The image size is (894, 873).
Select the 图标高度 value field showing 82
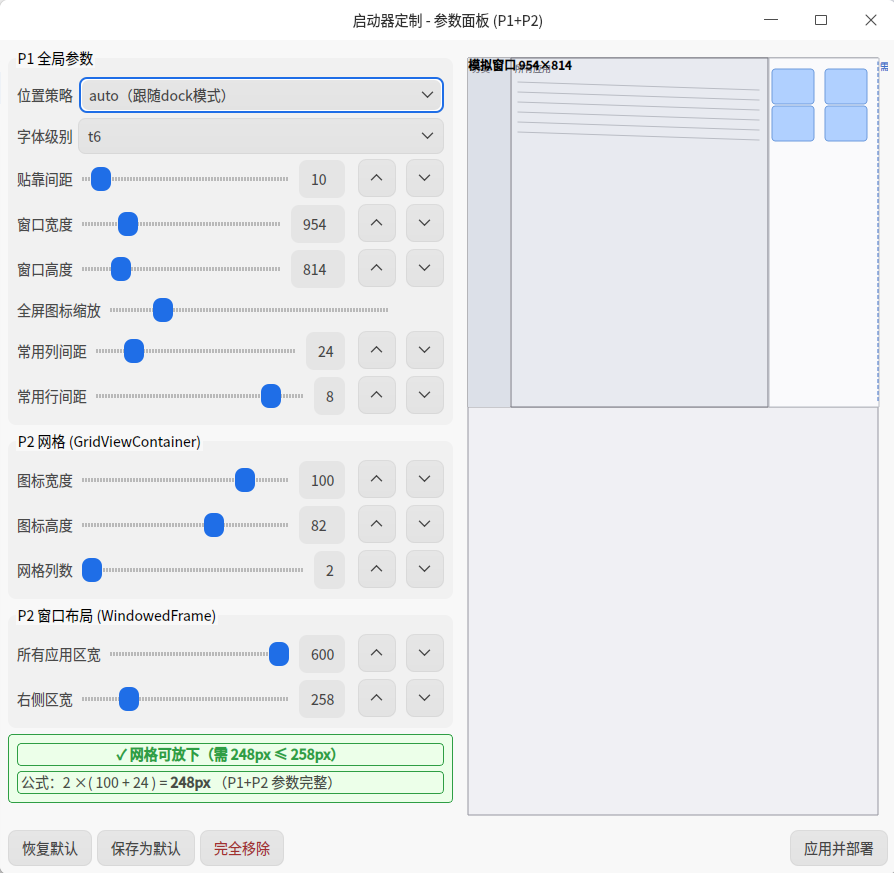coord(322,525)
